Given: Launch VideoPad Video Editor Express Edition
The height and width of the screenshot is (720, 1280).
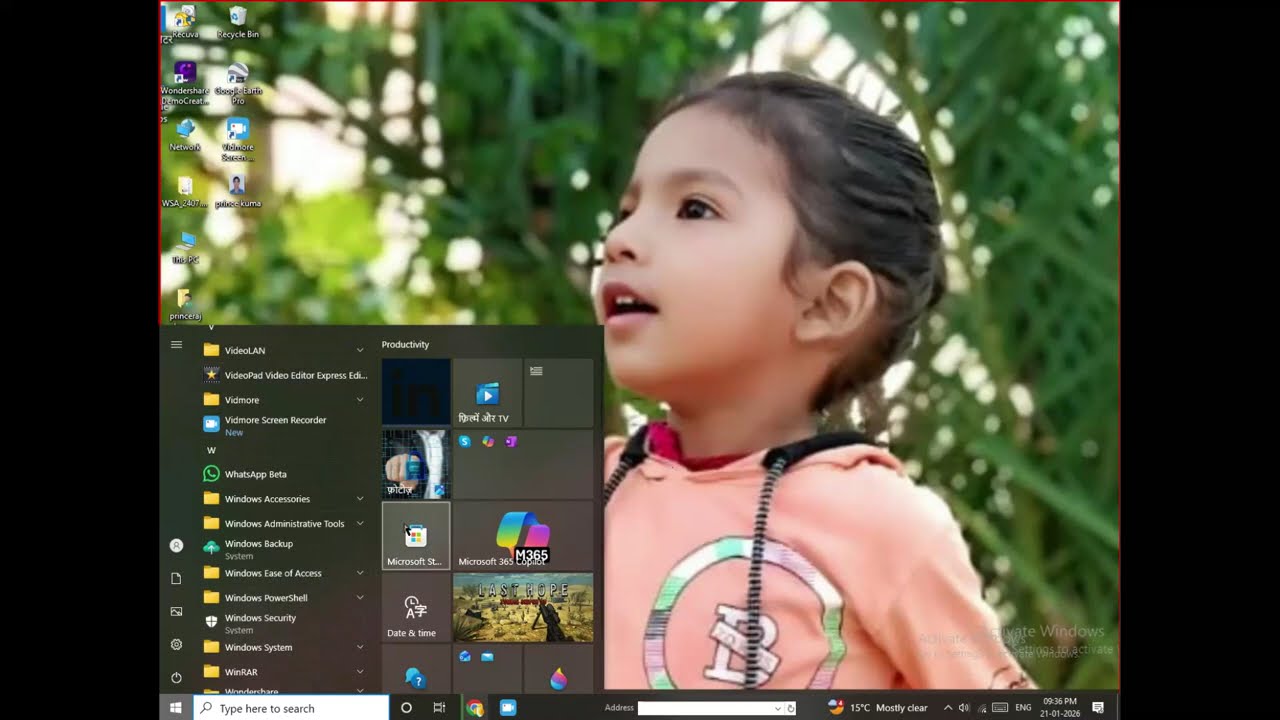Looking at the screenshot, I should pyautogui.click(x=285, y=375).
